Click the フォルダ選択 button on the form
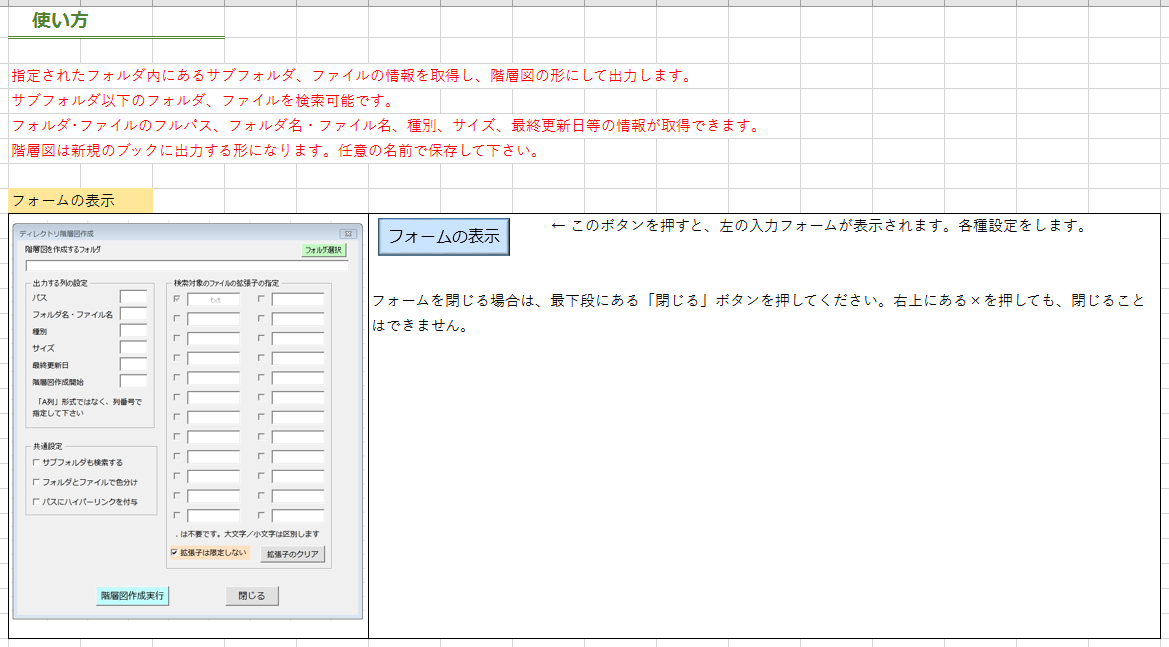 324,250
